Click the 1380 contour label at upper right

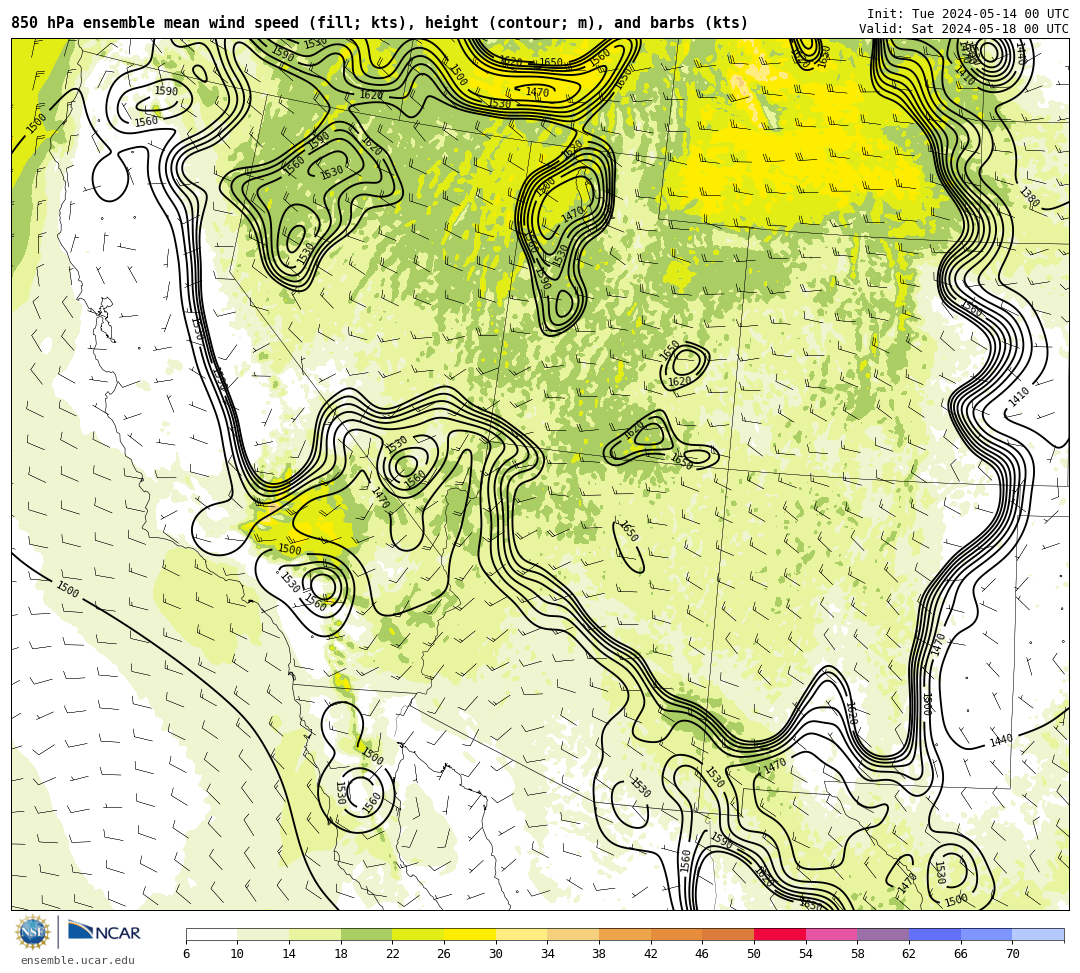click(x=1030, y=198)
